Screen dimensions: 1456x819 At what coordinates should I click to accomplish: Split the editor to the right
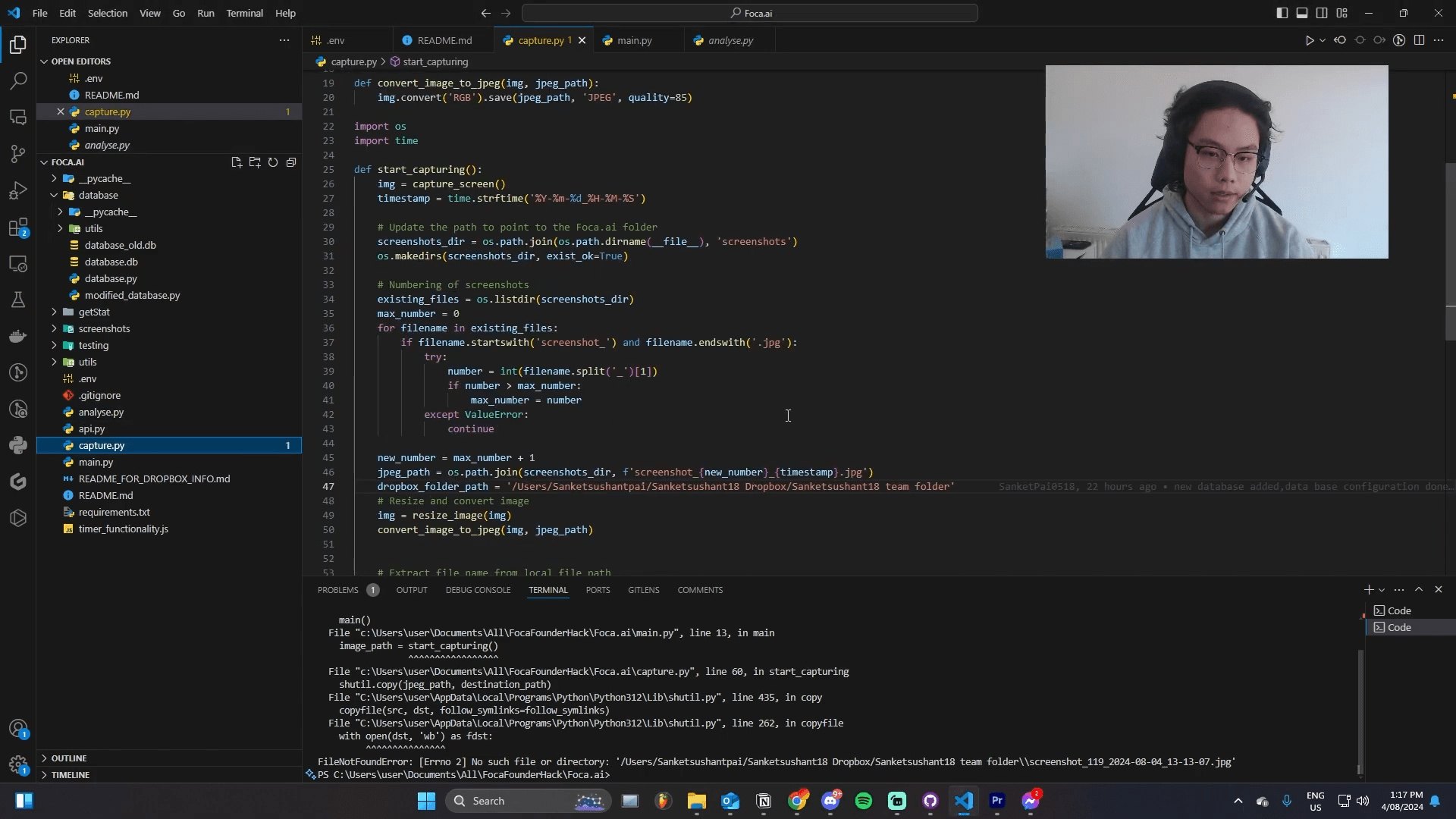coord(1419,40)
